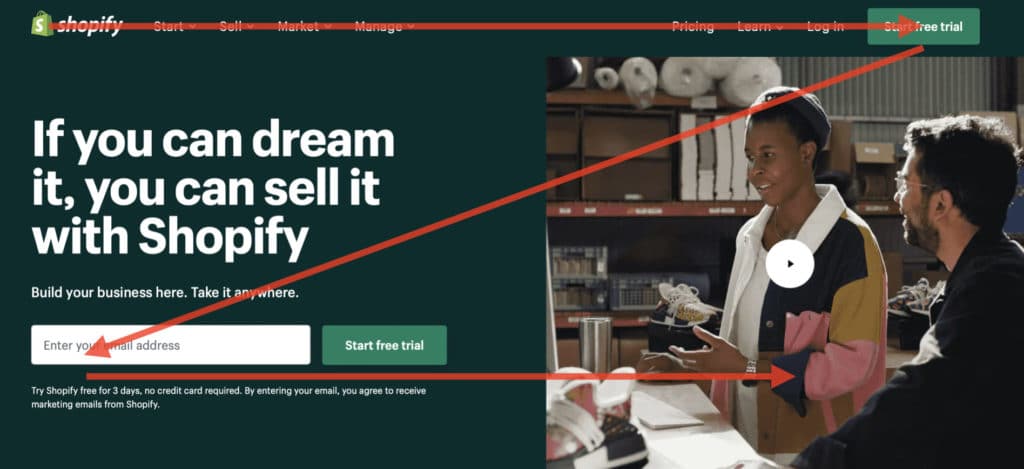Open the Sell navigation menu item

(231, 26)
